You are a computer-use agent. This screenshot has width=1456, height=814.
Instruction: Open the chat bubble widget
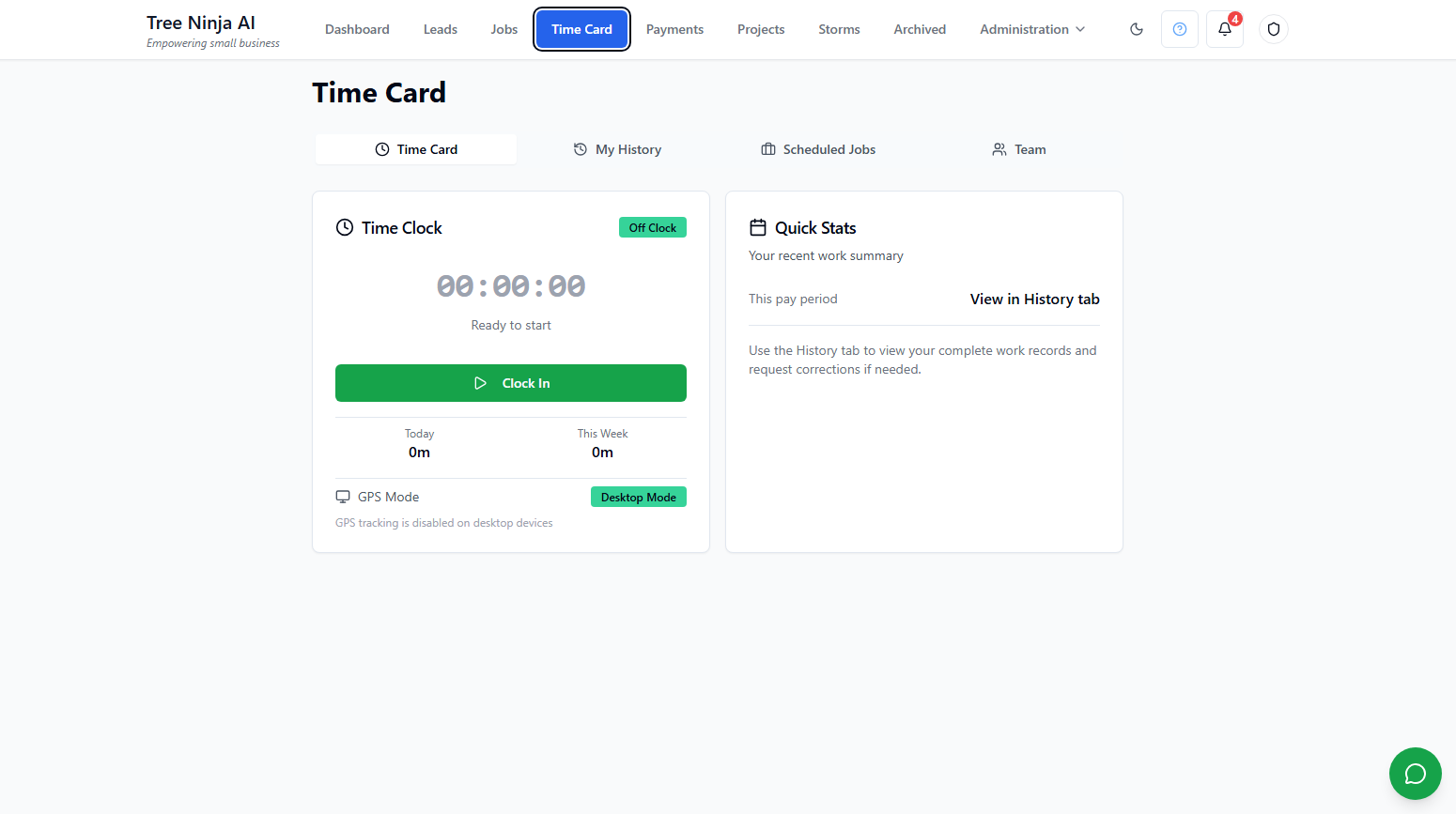pyautogui.click(x=1415, y=774)
